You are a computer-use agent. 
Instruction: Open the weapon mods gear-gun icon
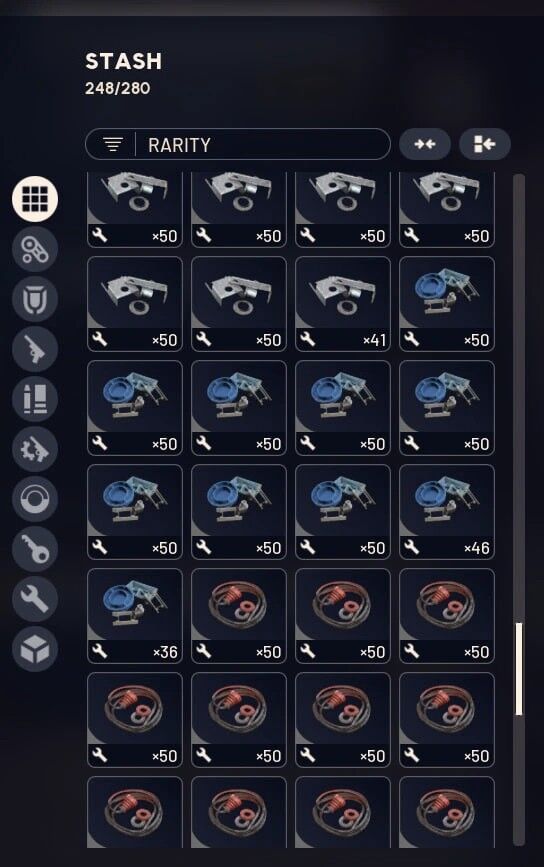click(x=35, y=449)
